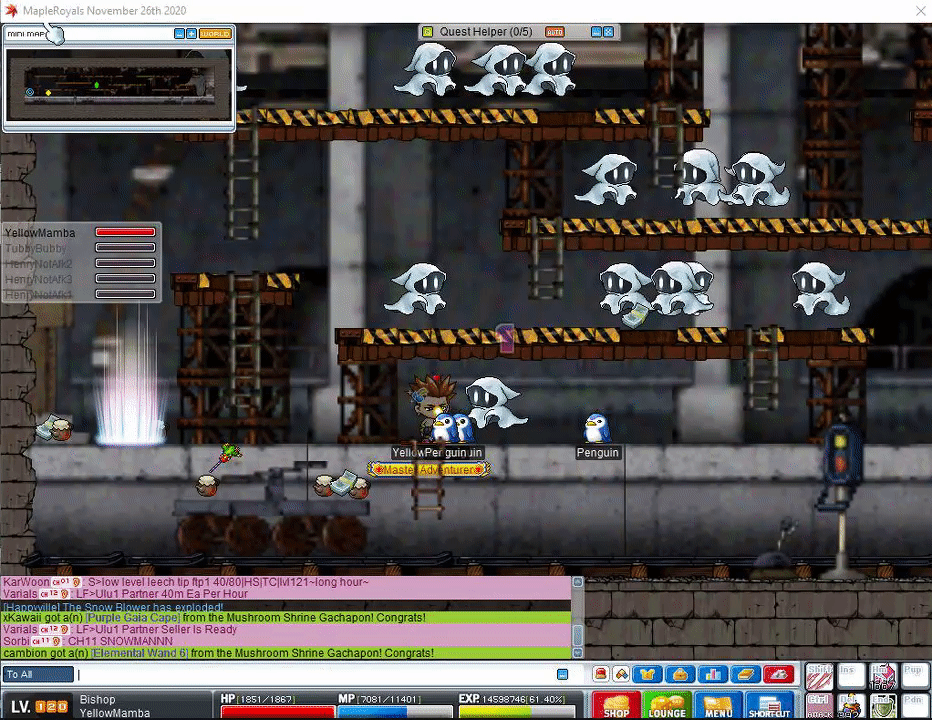Click the meso bundle dropped under ghosts
The height and width of the screenshot is (720, 932).
point(635,316)
